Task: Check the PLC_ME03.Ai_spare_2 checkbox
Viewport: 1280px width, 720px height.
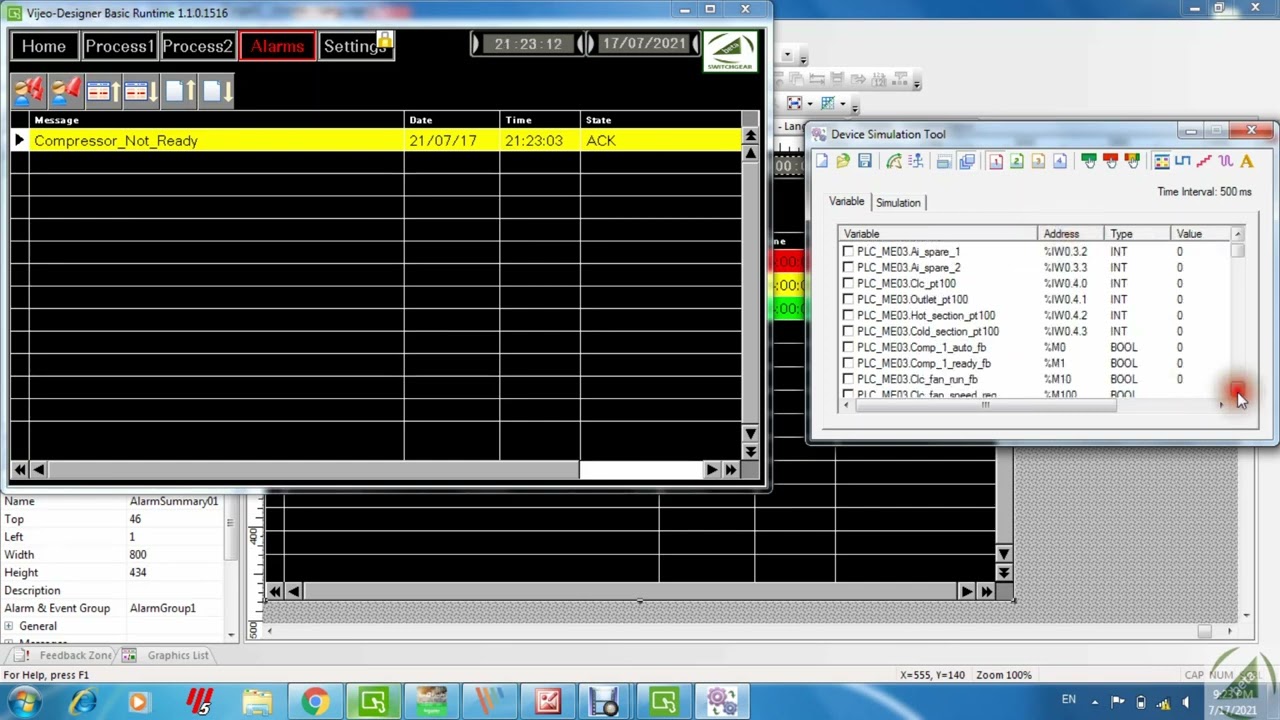Action: [848, 268]
